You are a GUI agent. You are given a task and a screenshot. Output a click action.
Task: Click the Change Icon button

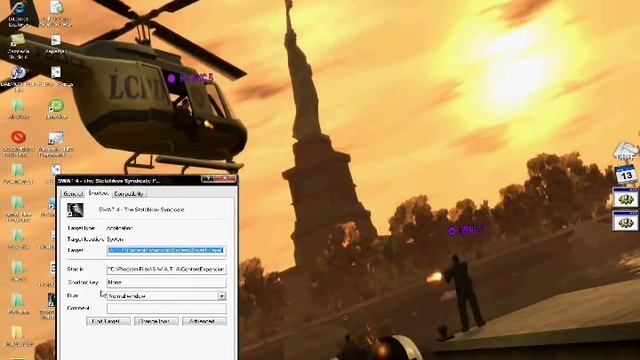[x=156, y=321]
